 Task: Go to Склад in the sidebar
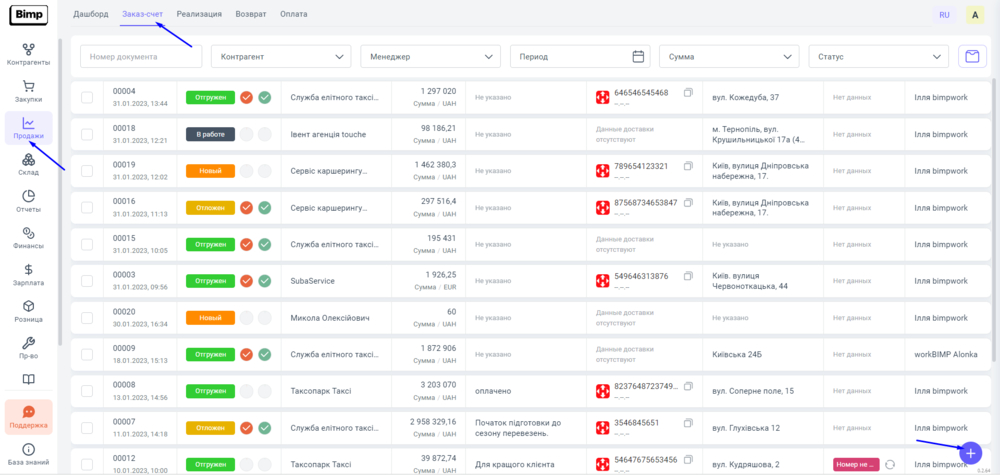(28, 164)
